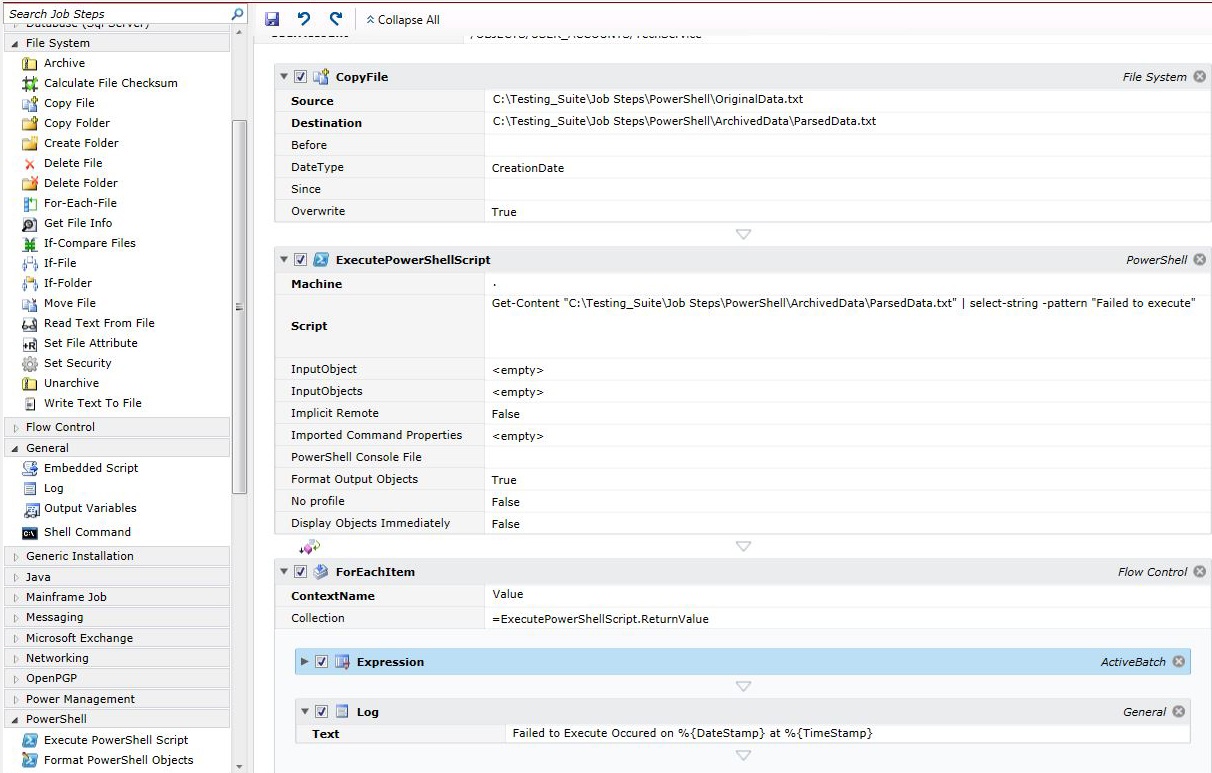Choose the Get File Info icon
The width and height of the screenshot is (1212, 773).
point(30,223)
